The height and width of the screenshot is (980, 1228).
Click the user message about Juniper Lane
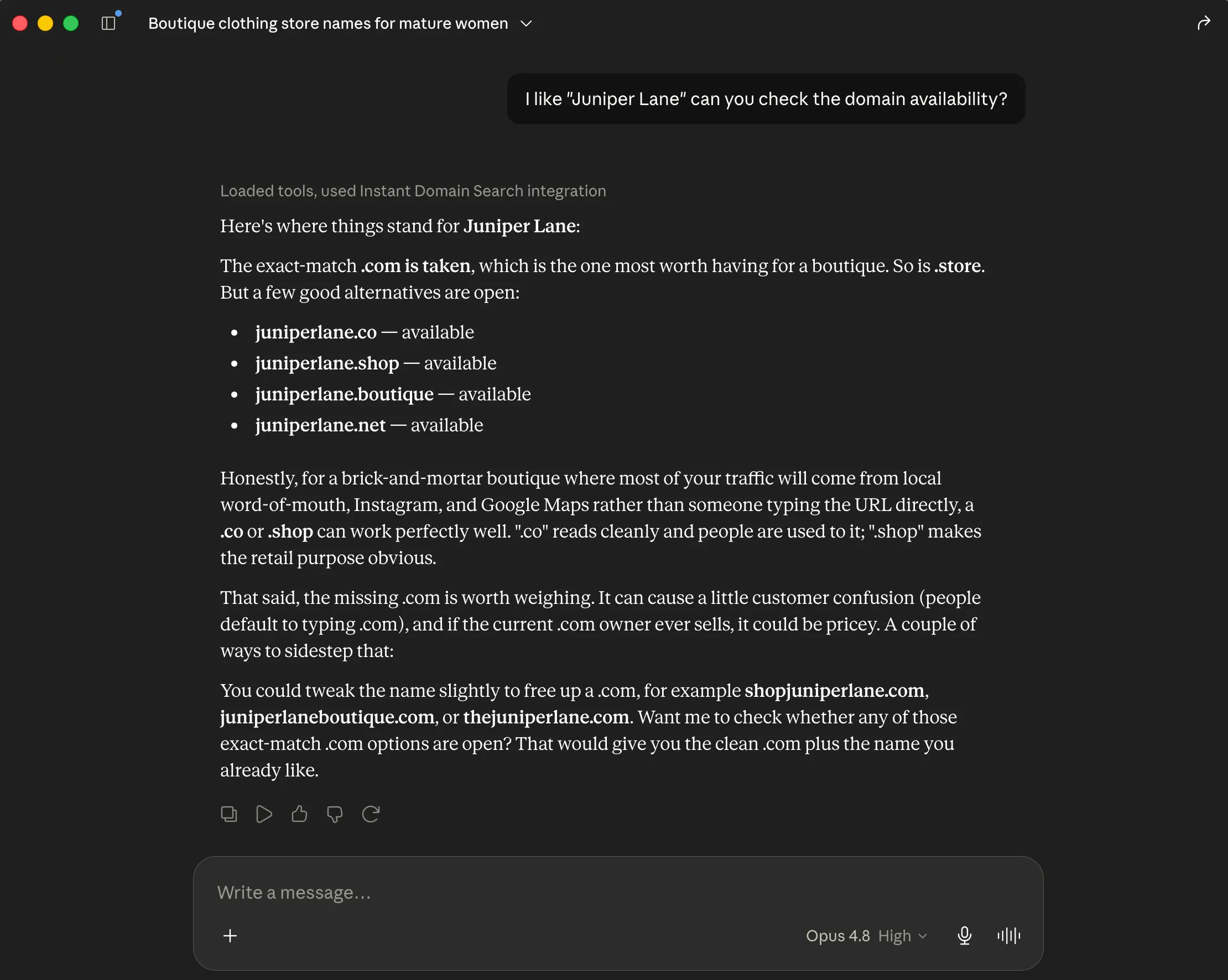[766, 98]
